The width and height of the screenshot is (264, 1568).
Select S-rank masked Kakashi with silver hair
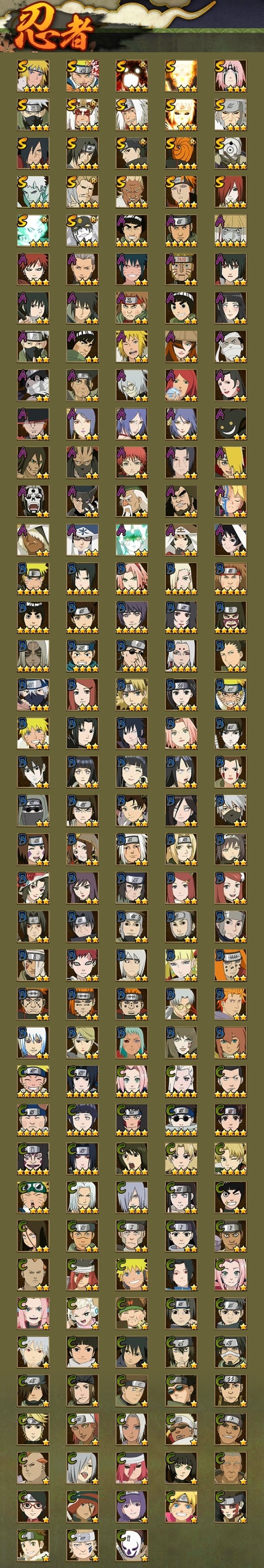tap(33, 114)
